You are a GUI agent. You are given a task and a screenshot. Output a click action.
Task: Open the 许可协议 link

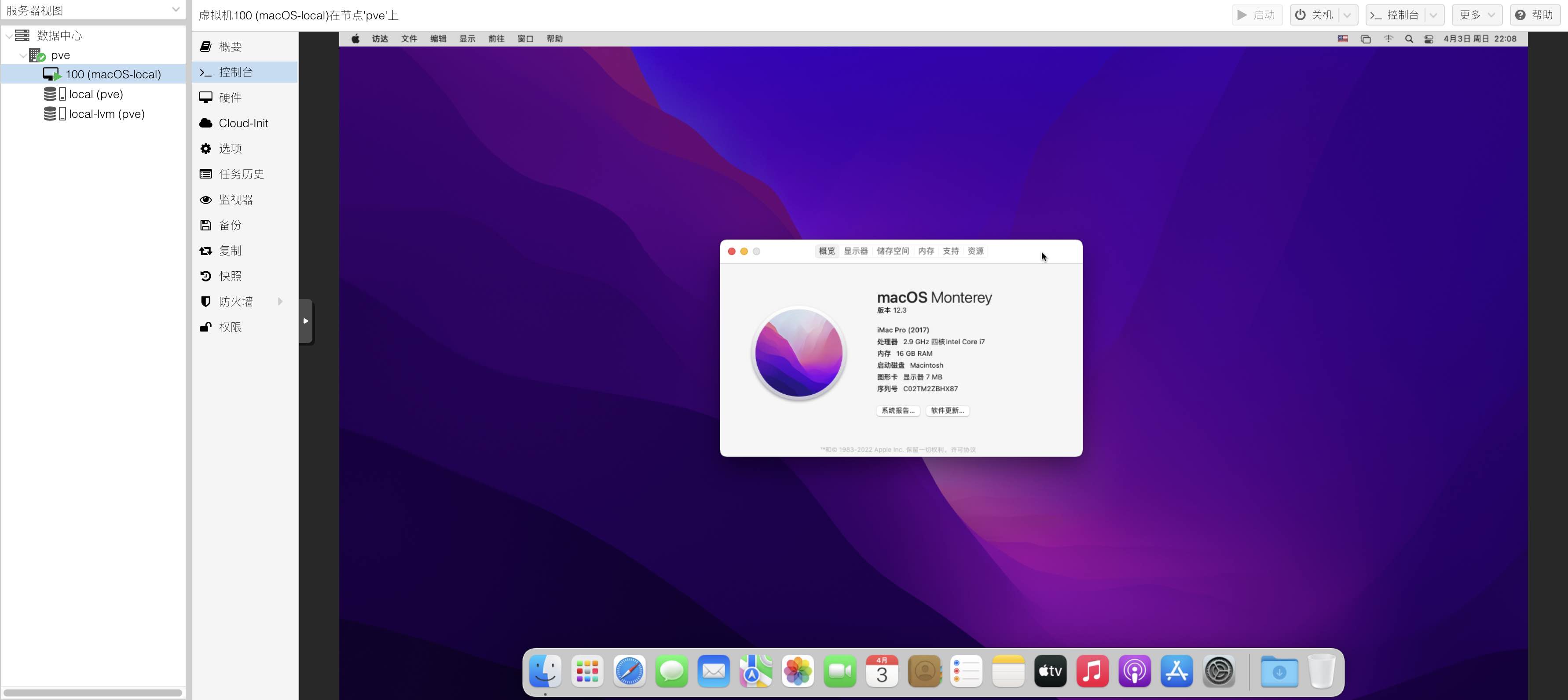(963, 450)
